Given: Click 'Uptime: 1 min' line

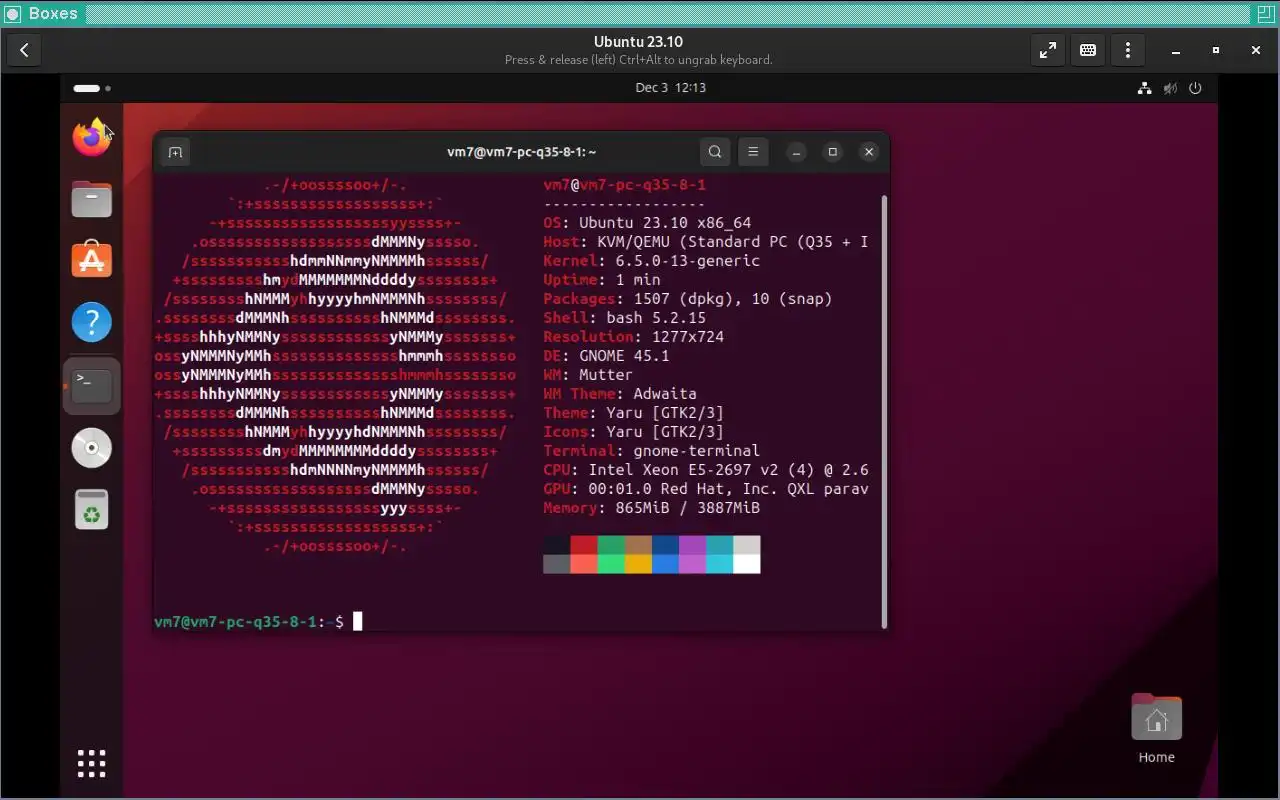Looking at the screenshot, I should pos(602,280).
